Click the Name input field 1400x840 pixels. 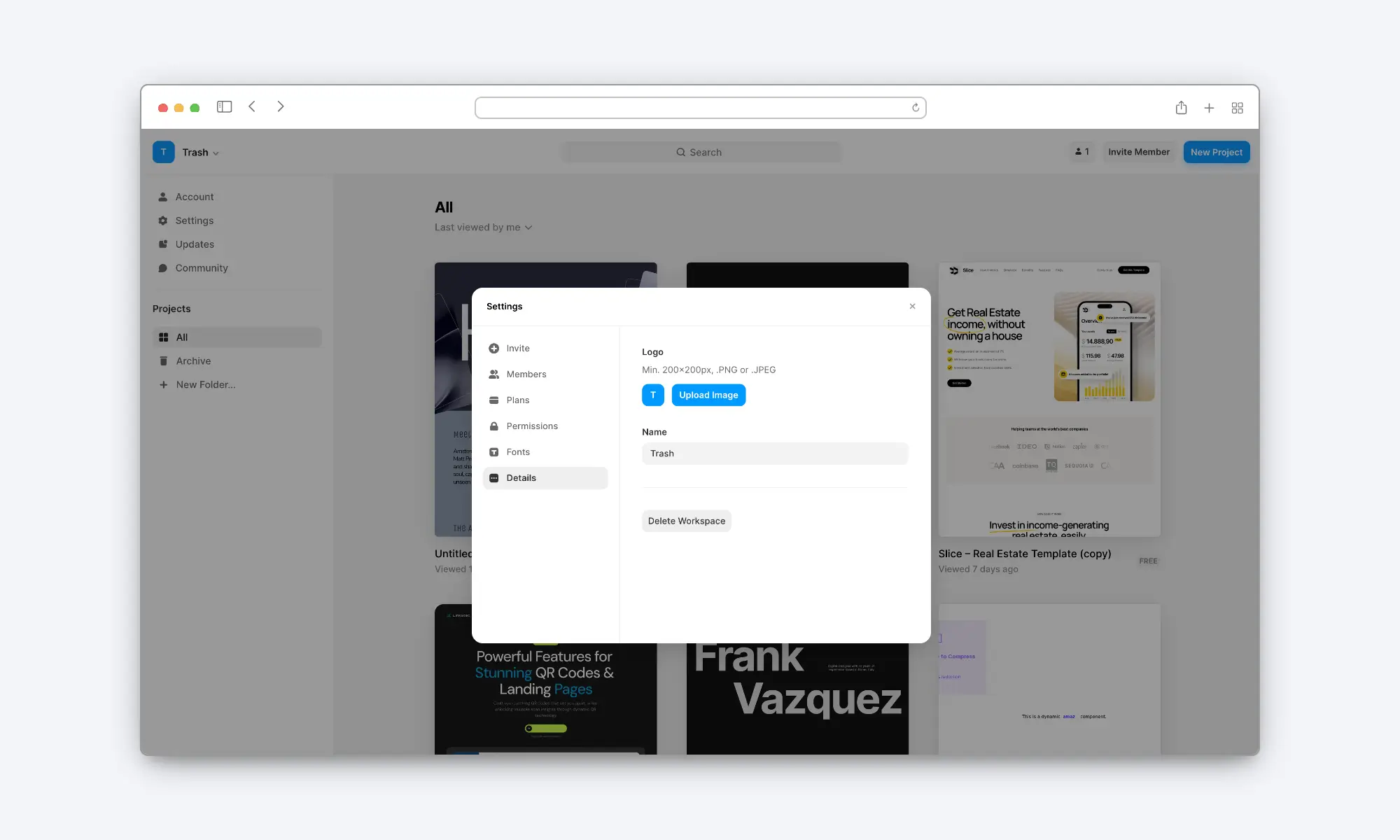coord(775,453)
